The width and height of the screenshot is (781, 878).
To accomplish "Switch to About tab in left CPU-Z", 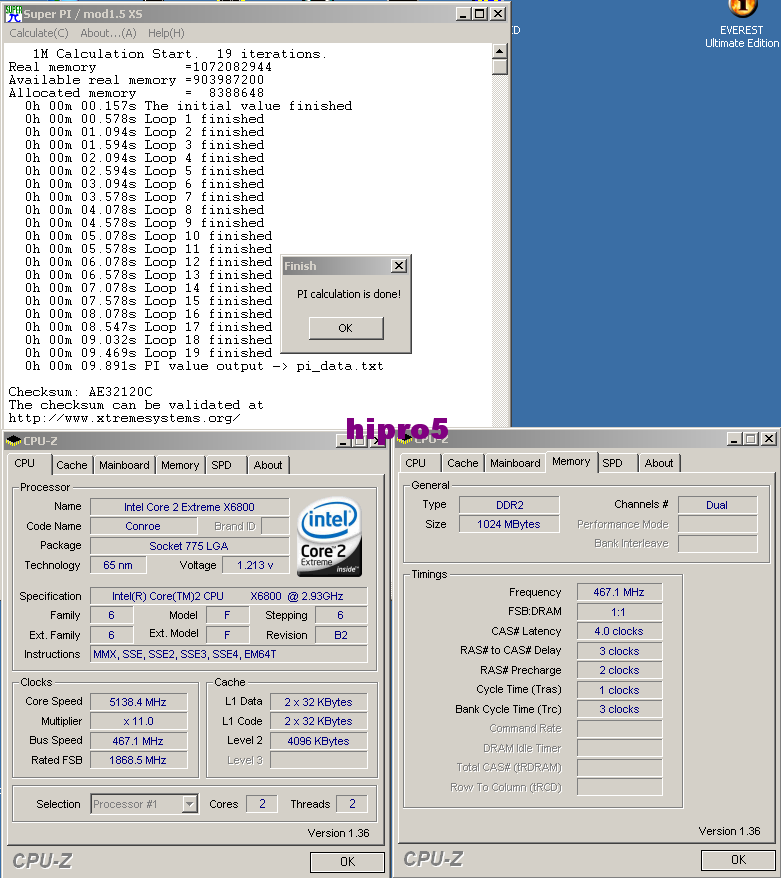I will point(268,465).
